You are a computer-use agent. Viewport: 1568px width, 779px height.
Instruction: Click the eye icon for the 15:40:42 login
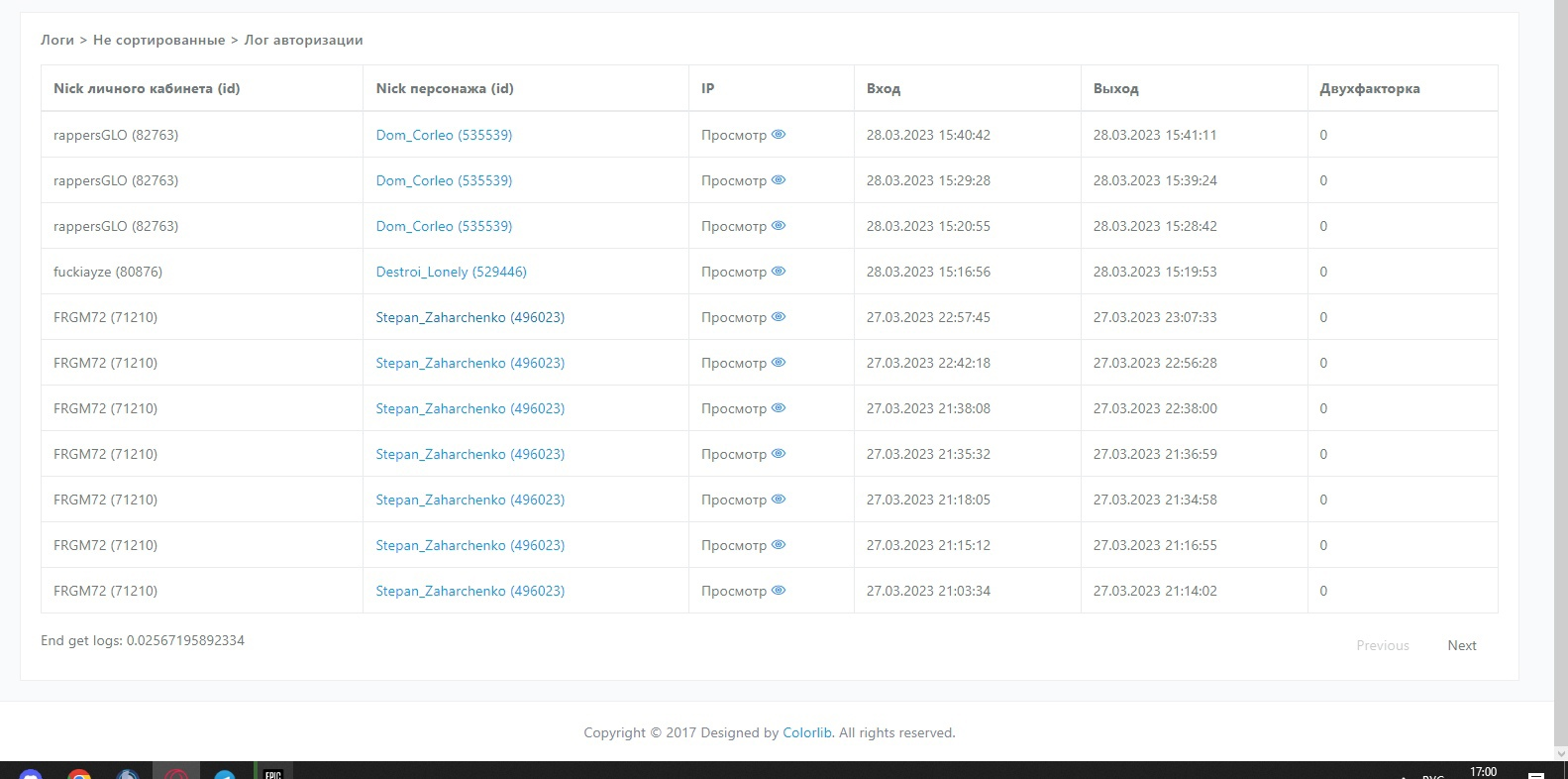tap(779, 135)
